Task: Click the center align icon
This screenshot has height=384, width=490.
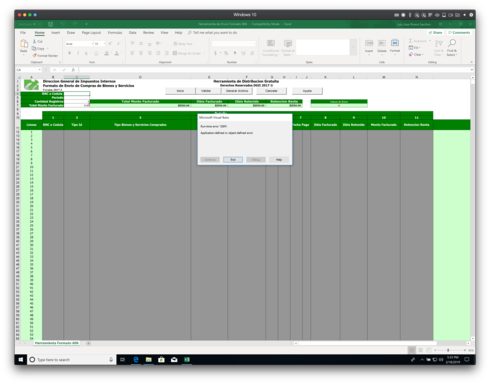Action: click(141, 53)
